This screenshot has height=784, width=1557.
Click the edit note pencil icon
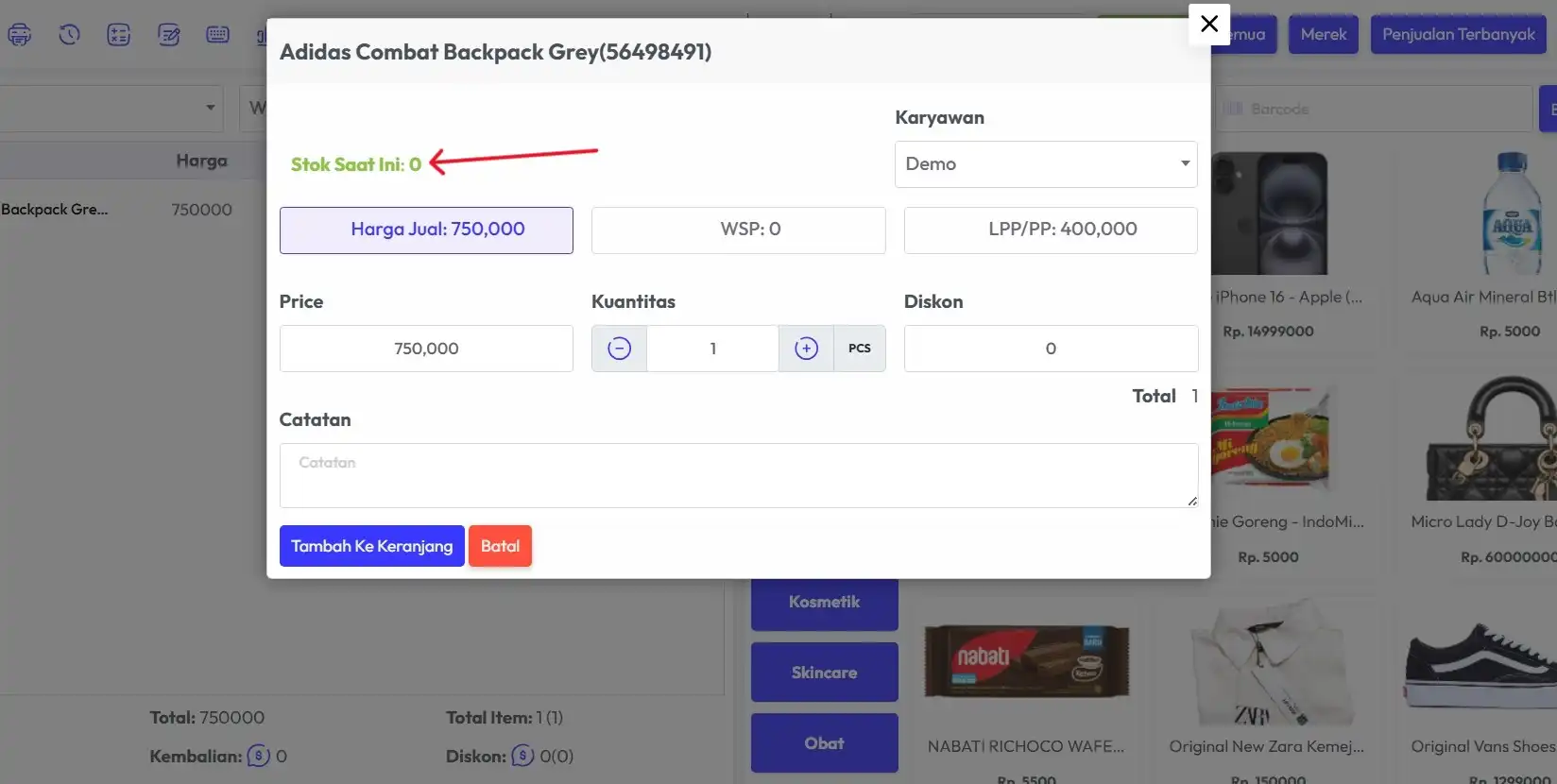pyautogui.click(x=169, y=35)
